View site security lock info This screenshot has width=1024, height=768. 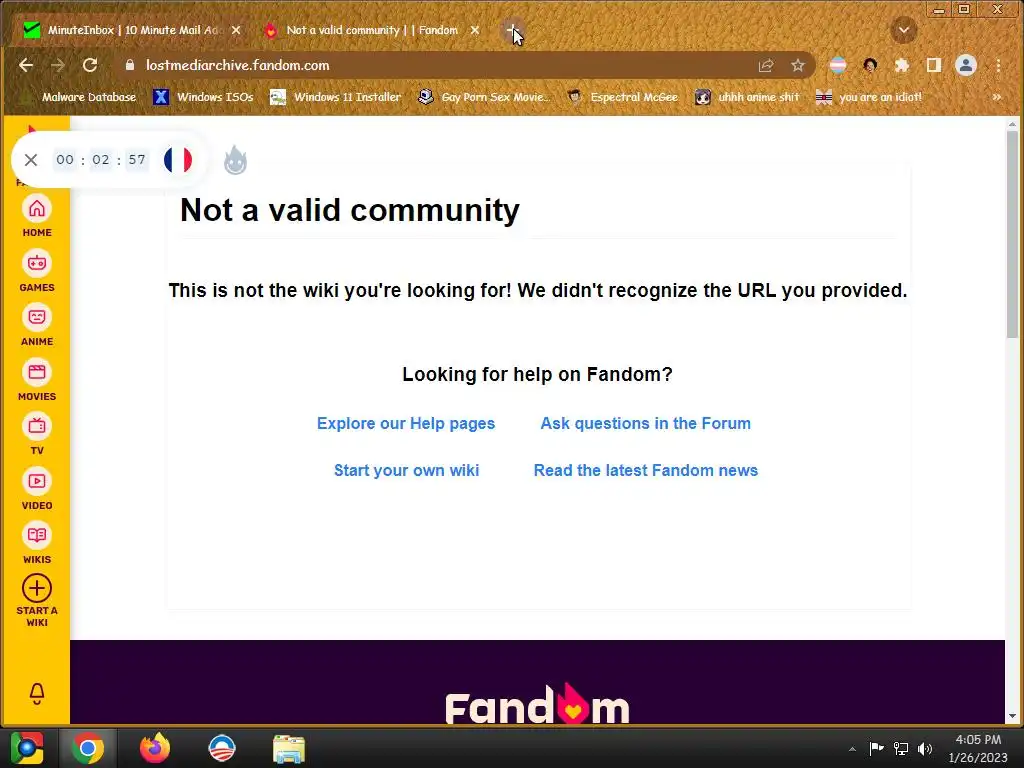(x=129, y=65)
